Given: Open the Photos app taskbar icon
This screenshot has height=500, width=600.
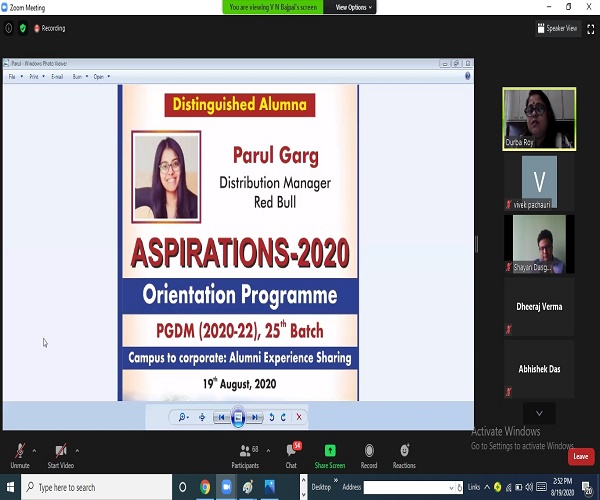Looking at the screenshot, I should (x=270, y=487).
